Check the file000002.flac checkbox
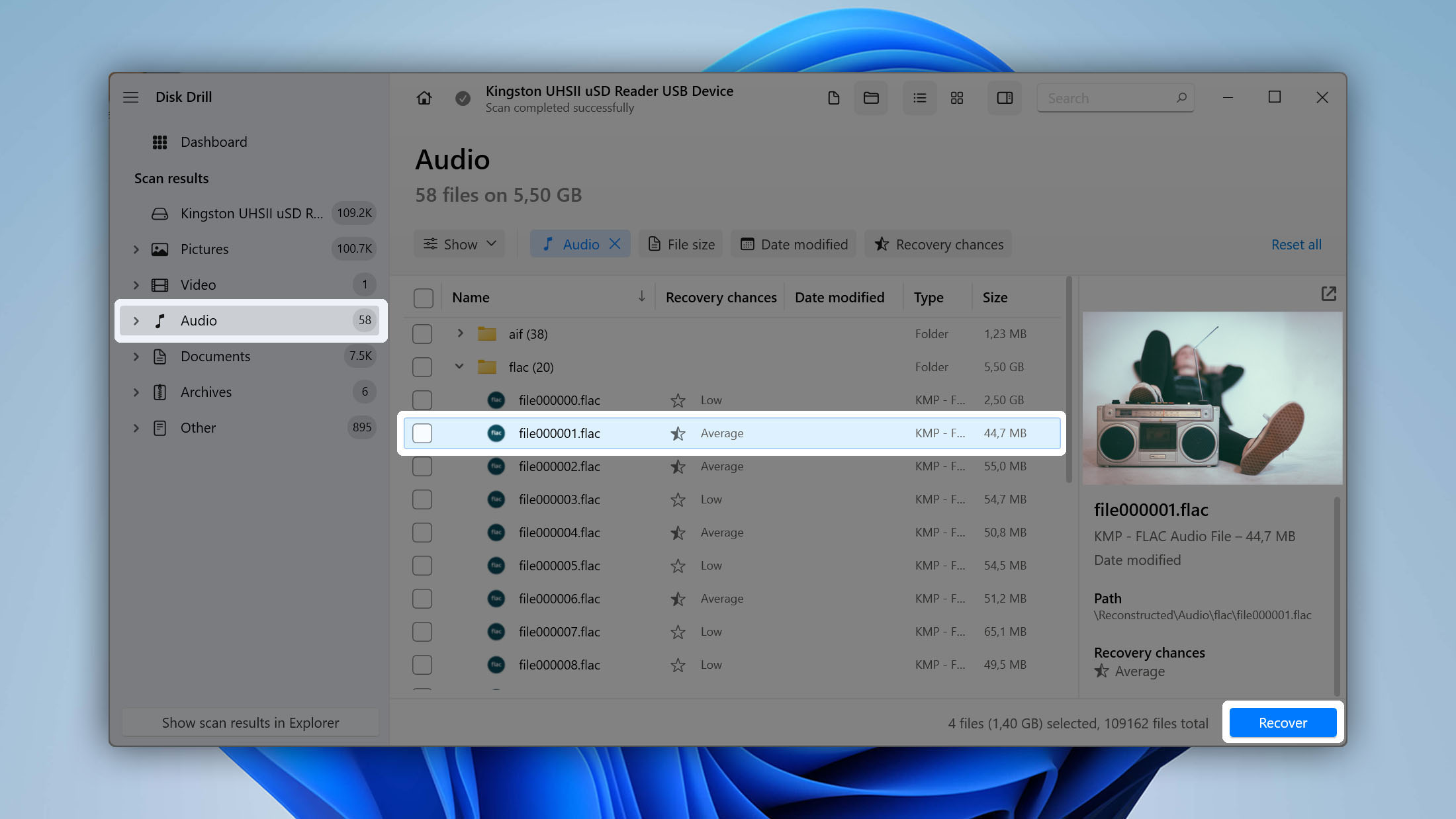Screen dimensions: 1456x819 pos(422,466)
